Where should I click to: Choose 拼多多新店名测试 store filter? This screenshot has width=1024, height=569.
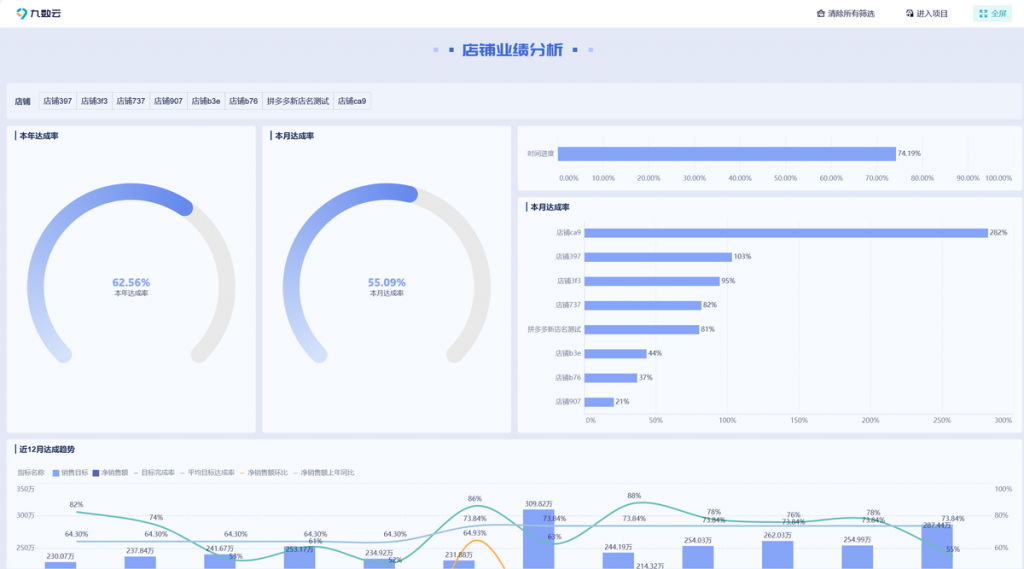point(297,101)
